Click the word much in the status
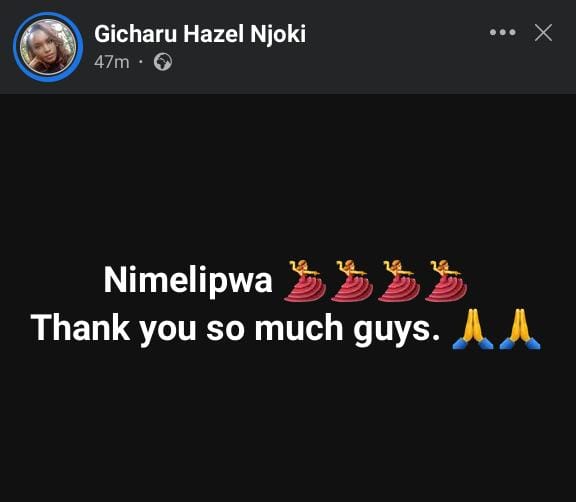This screenshot has height=502, width=576. 299,327
